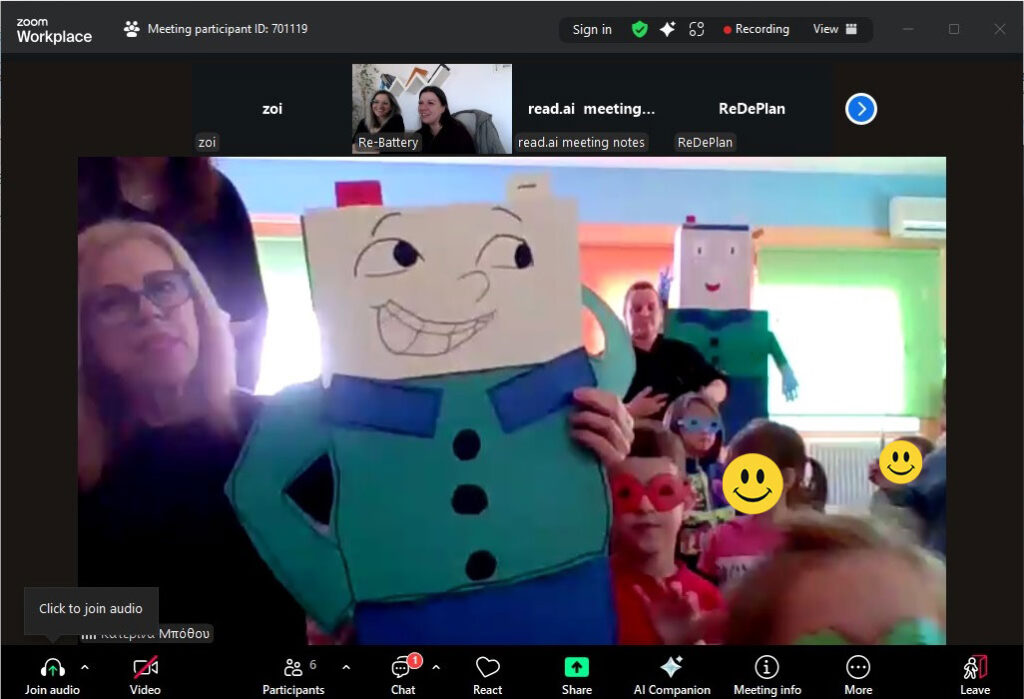The width and height of the screenshot is (1024, 699).
Task: Show Meeting info details
Action: point(767,674)
